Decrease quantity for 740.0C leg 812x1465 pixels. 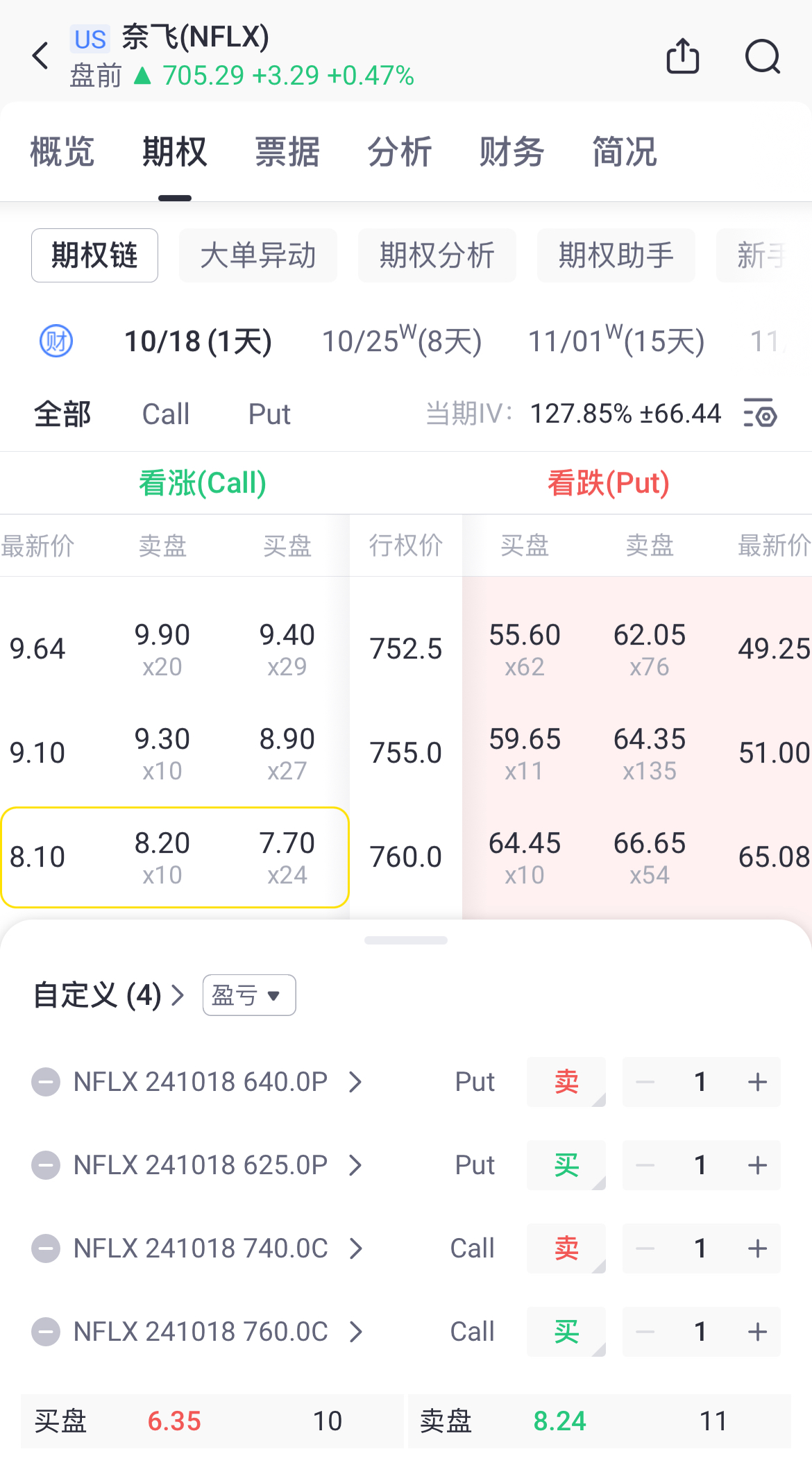tap(645, 1248)
